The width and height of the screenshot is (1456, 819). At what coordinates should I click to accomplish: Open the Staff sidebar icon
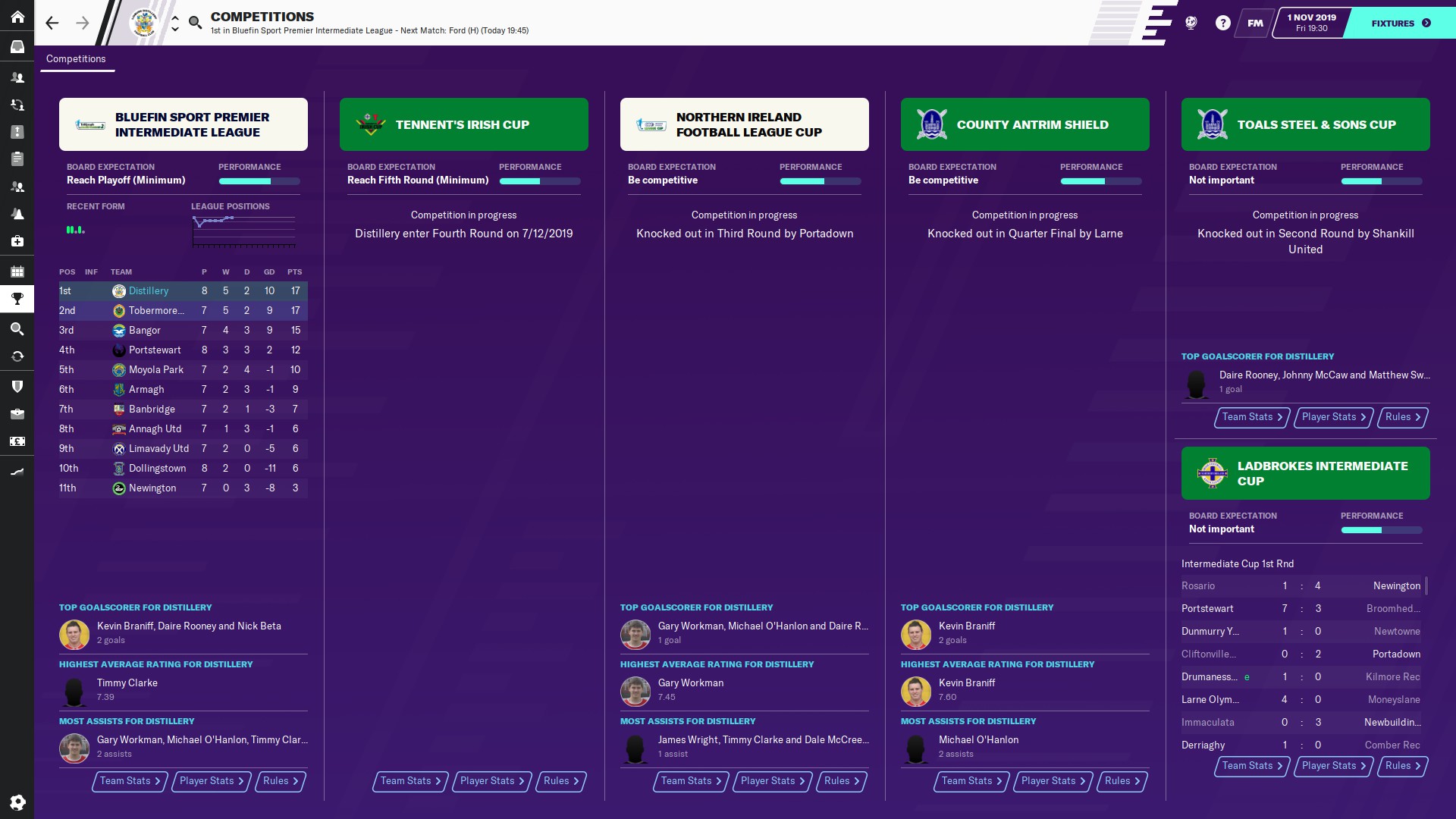coord(17,187)
